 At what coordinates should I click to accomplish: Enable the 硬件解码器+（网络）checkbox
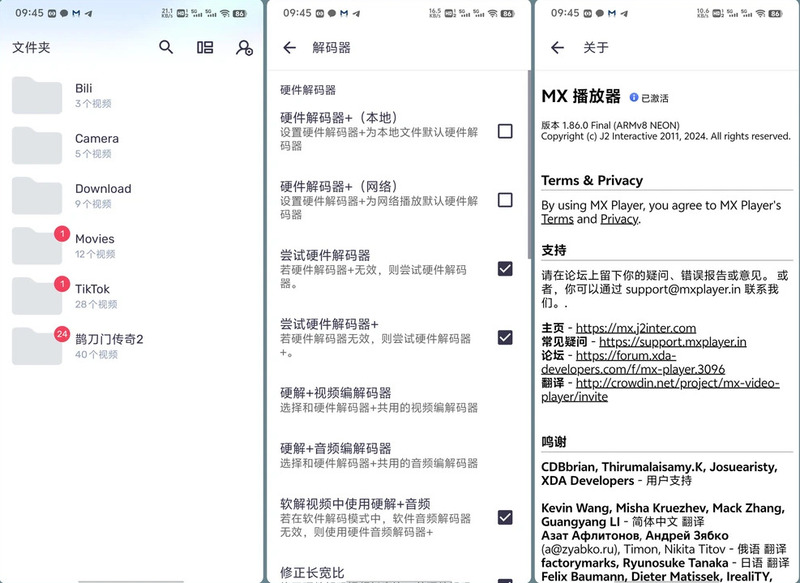click(505, 200)
